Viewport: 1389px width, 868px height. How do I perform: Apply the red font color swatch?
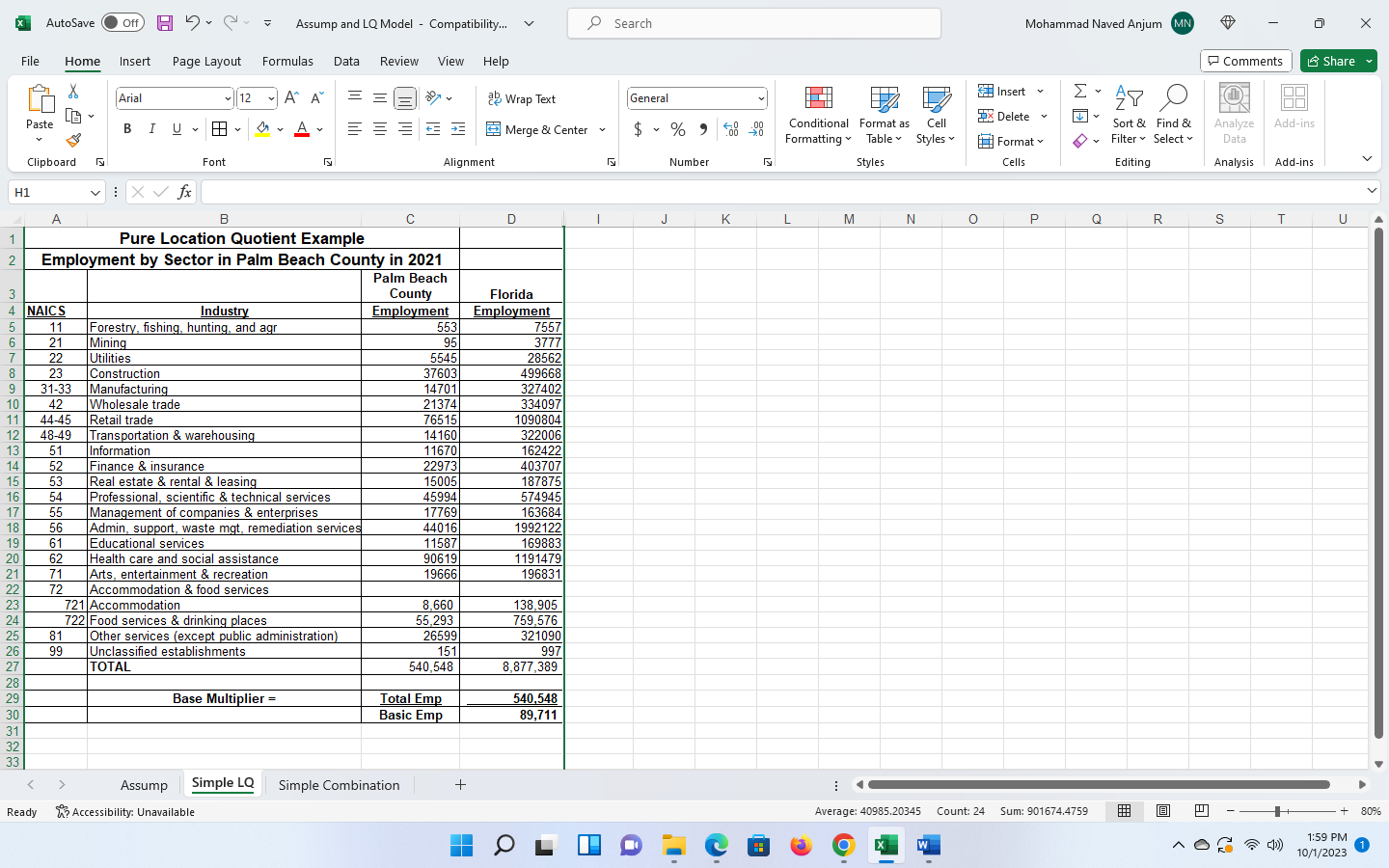302,129
